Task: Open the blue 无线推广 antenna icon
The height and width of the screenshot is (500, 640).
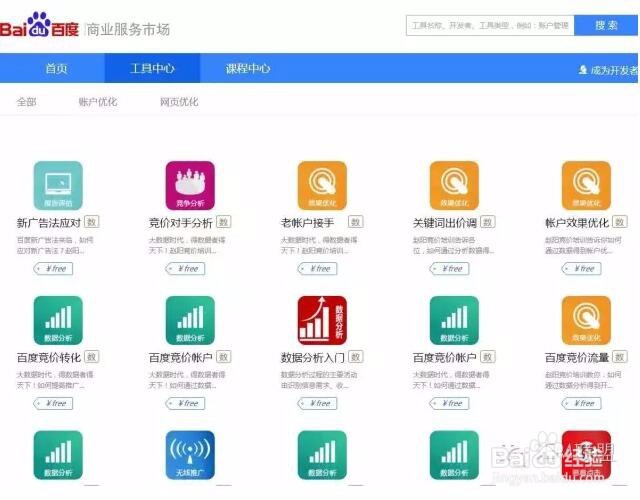Action: (x=190, y=455)
